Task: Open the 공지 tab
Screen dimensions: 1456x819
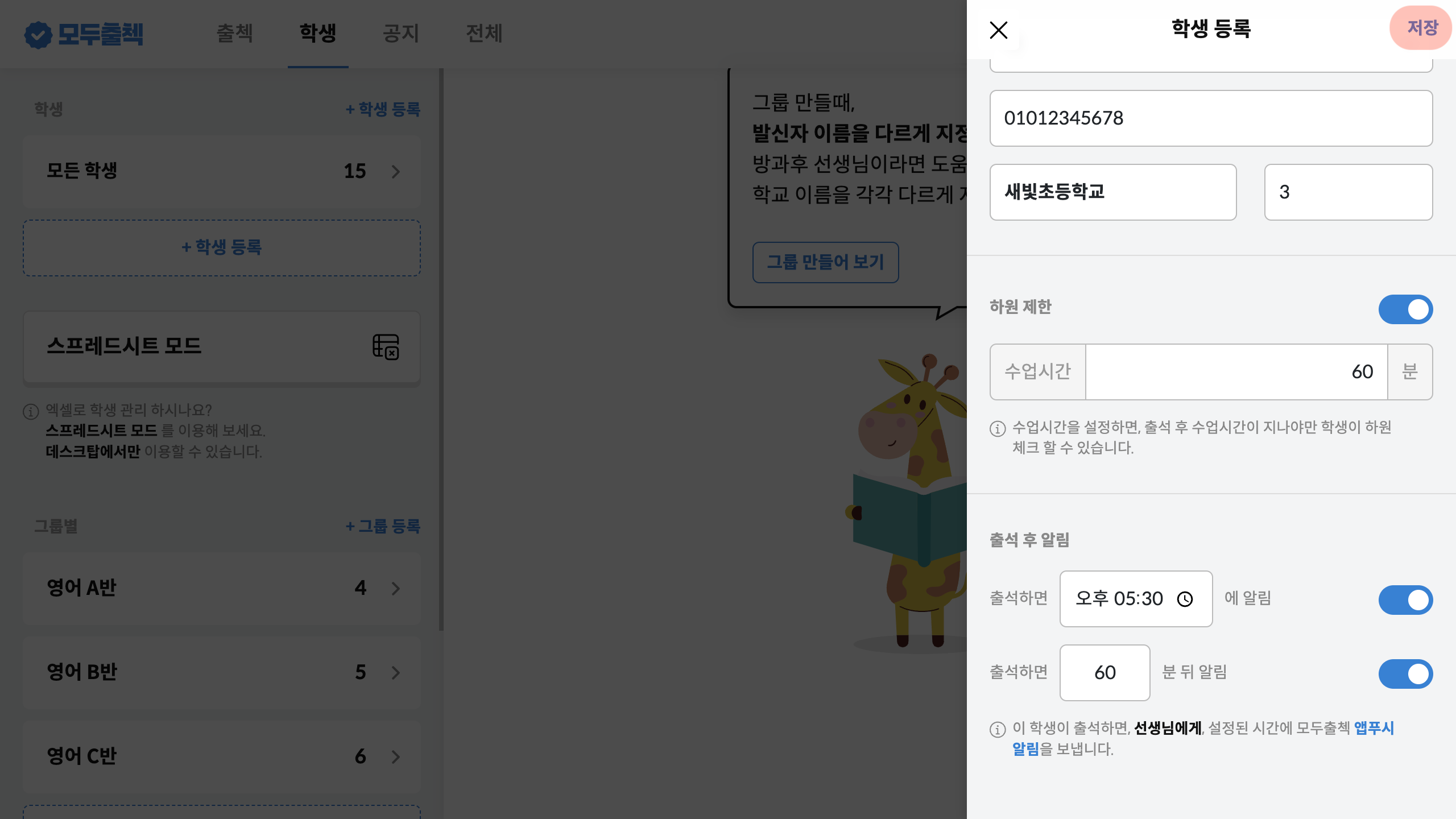Action: pyautogui.click(x=401, y=33)
